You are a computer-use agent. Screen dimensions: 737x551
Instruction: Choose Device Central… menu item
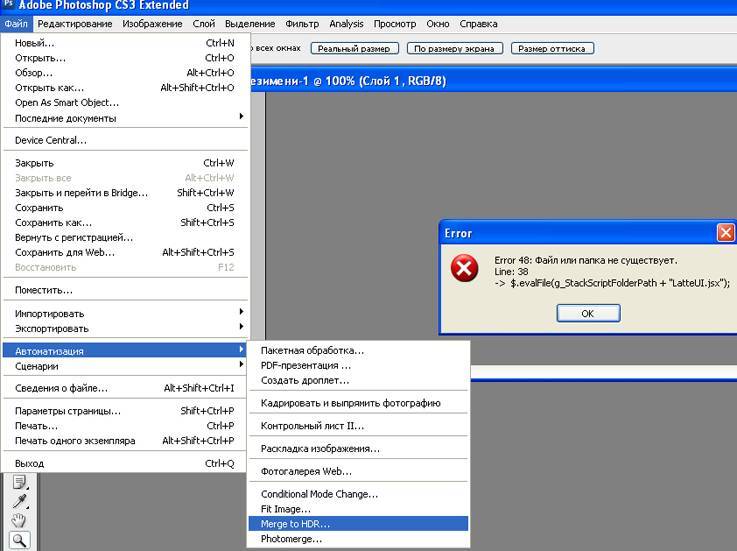(125, 140)
